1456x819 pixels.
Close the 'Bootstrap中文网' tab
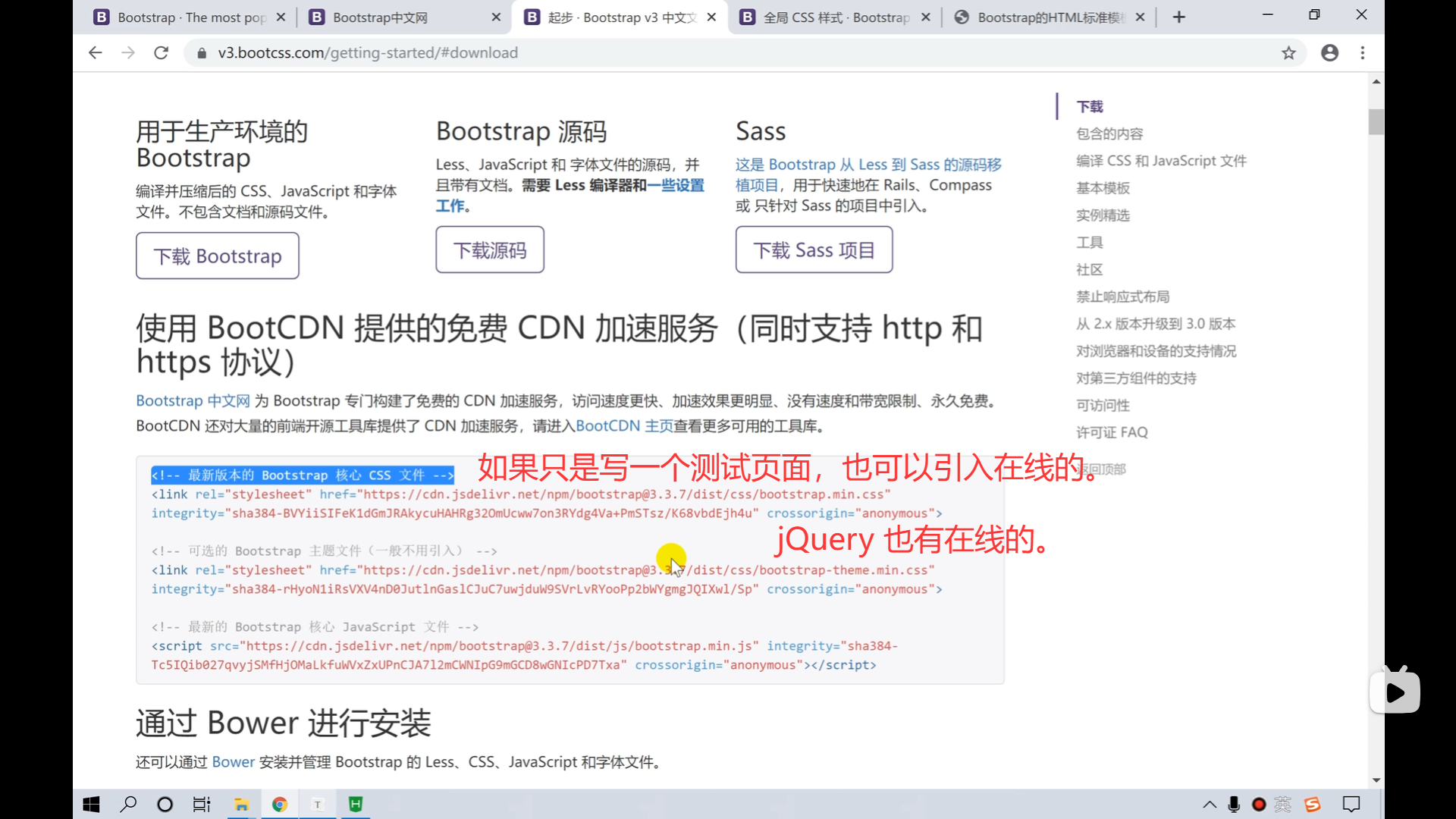click(x=496, y=17)
